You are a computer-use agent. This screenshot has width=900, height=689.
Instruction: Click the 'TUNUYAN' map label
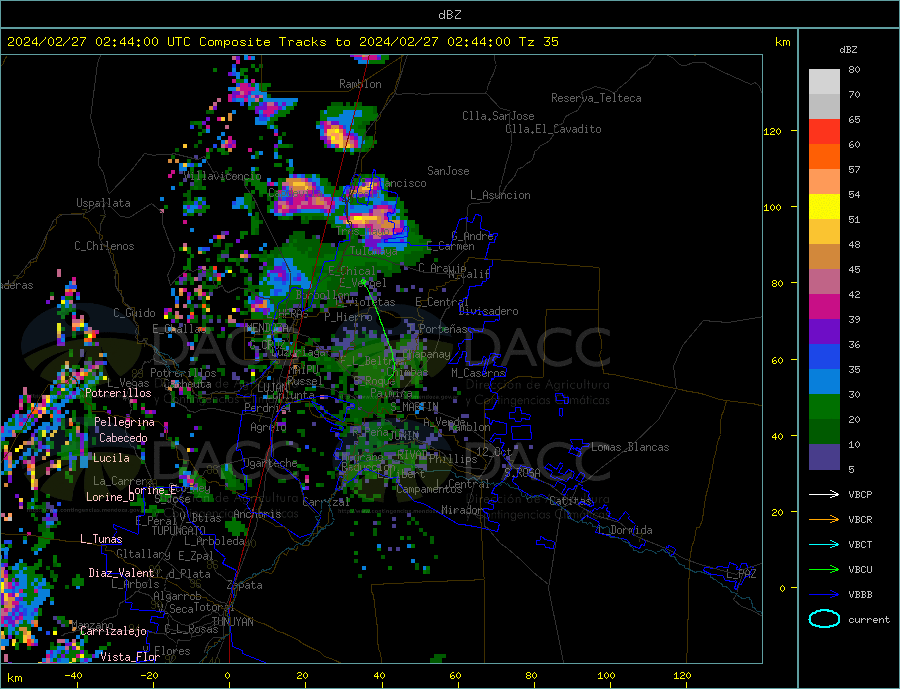pos(232,622)
